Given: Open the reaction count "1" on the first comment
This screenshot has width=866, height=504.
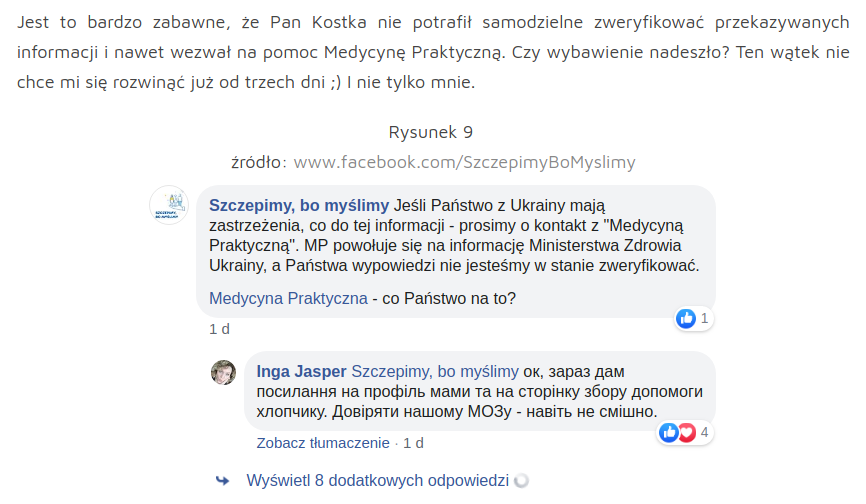Looking at the screenshot, I should click(x=705, y=319).
